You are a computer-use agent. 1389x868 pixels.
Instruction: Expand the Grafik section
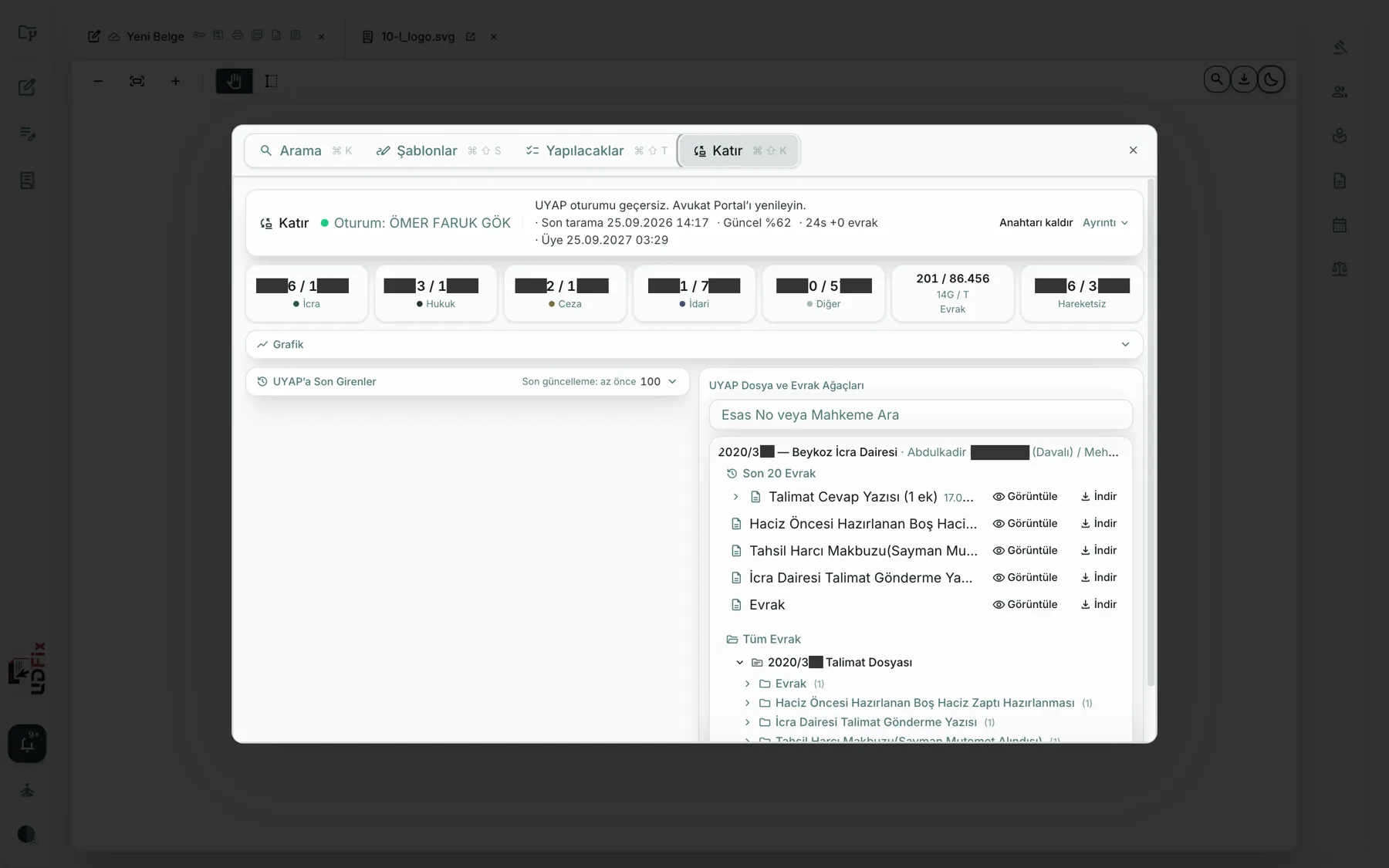click(x=694, y=345)
